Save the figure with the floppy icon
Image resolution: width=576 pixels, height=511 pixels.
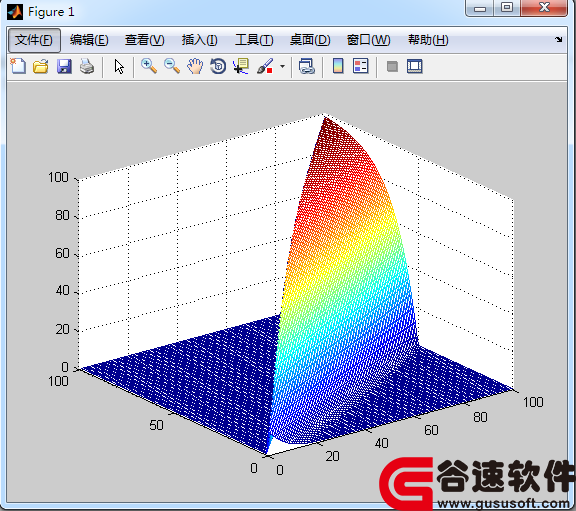pyautogui.click(x=64, y=66)
